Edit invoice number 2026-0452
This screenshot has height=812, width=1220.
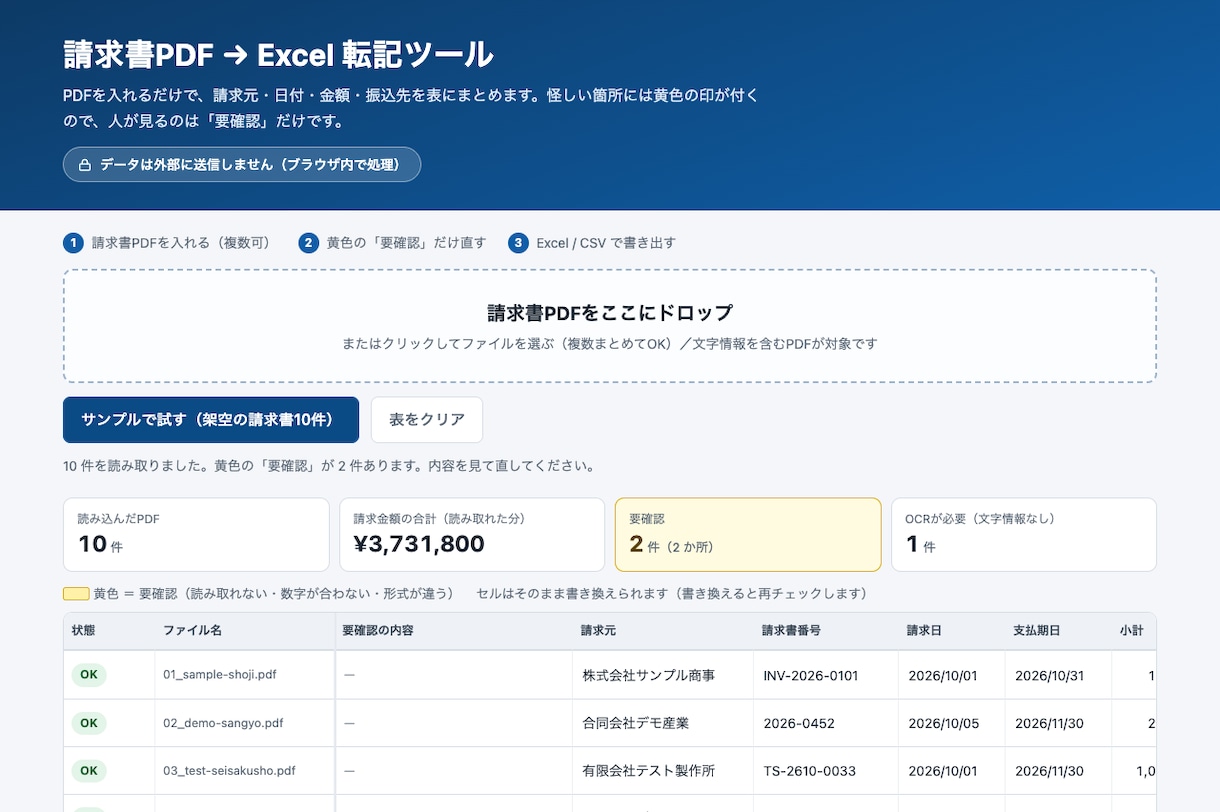826,723
